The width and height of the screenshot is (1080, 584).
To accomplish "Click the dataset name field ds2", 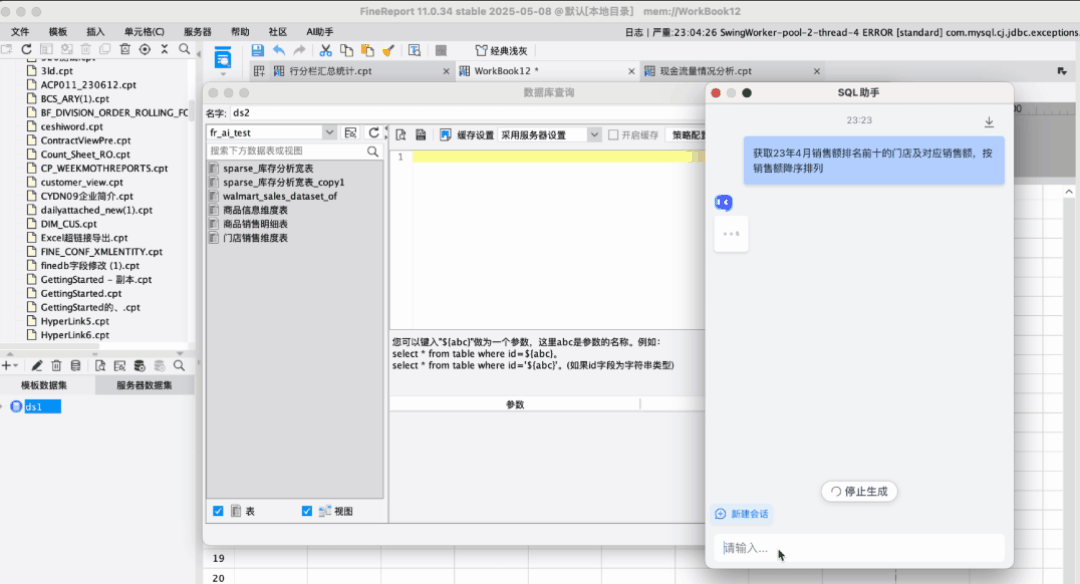I will 467,113.
